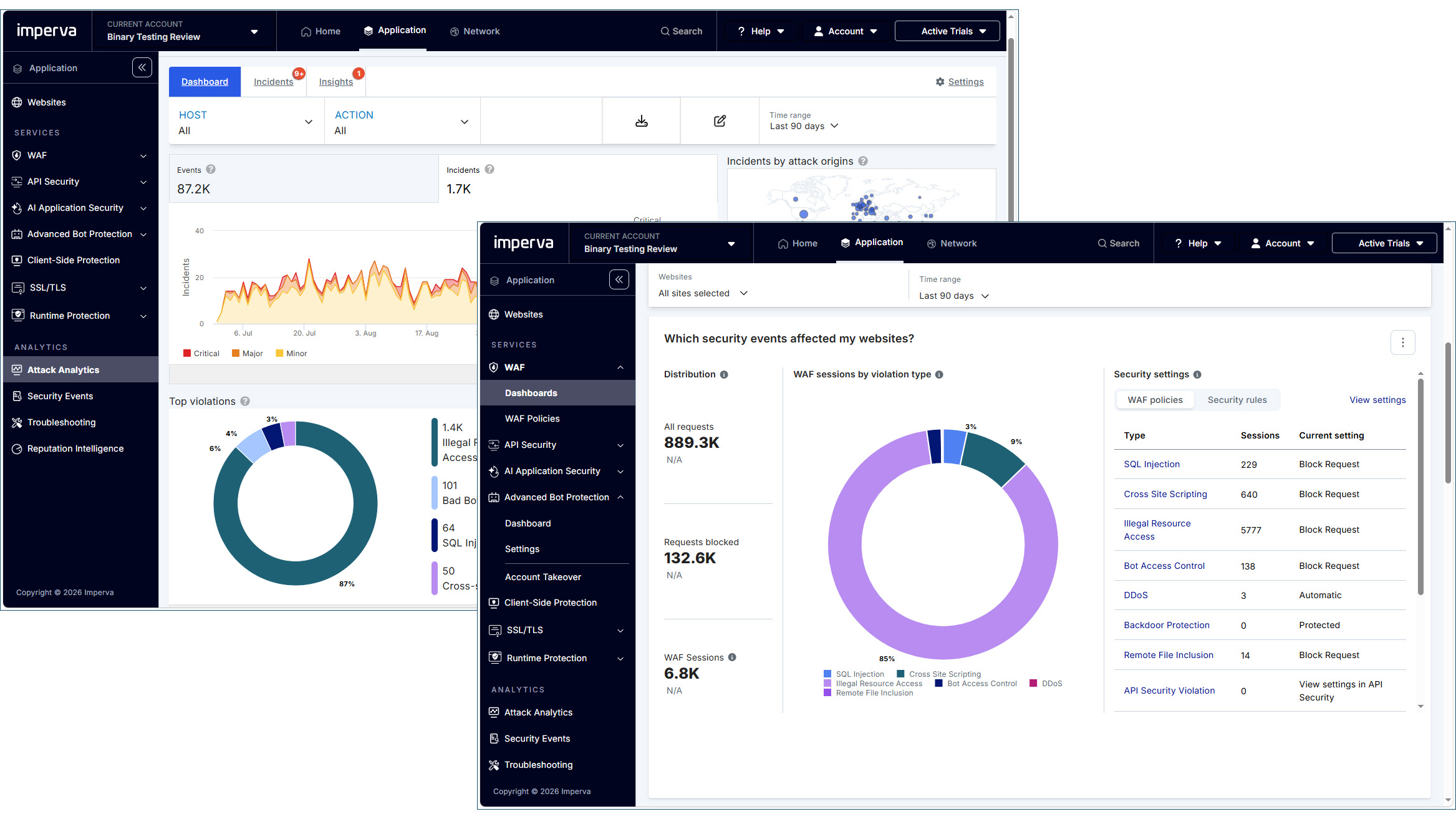Click the Security settings table scrollbar
Viewport: 1456px width, 819px height.
point(1420,487)
